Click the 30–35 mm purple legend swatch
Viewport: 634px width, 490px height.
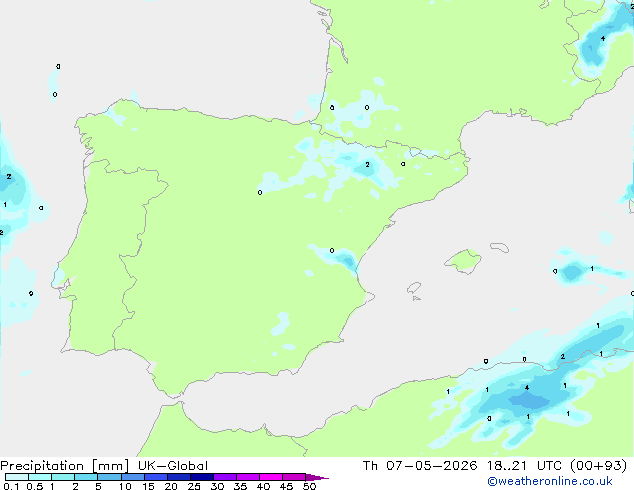click(x=225, y=477)
